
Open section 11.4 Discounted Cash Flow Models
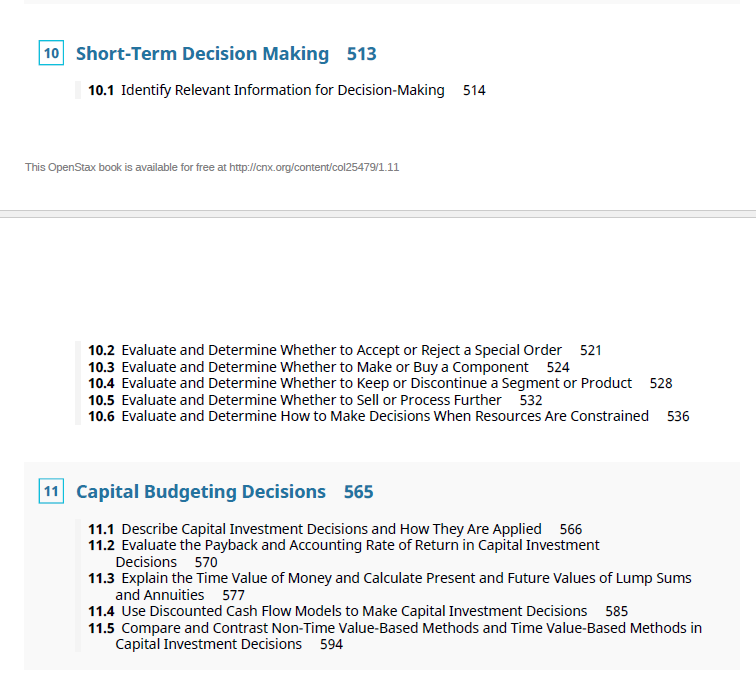[358, 611]
